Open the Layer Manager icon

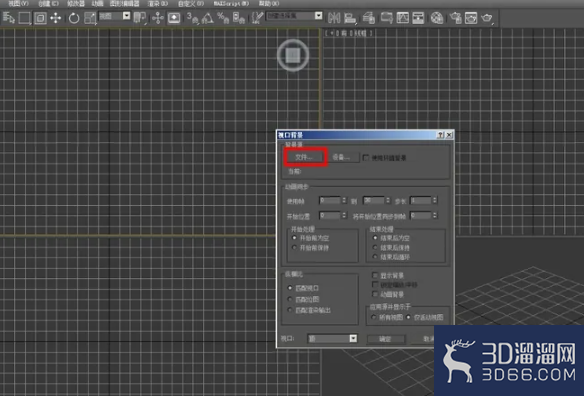[x=368, y=18]
